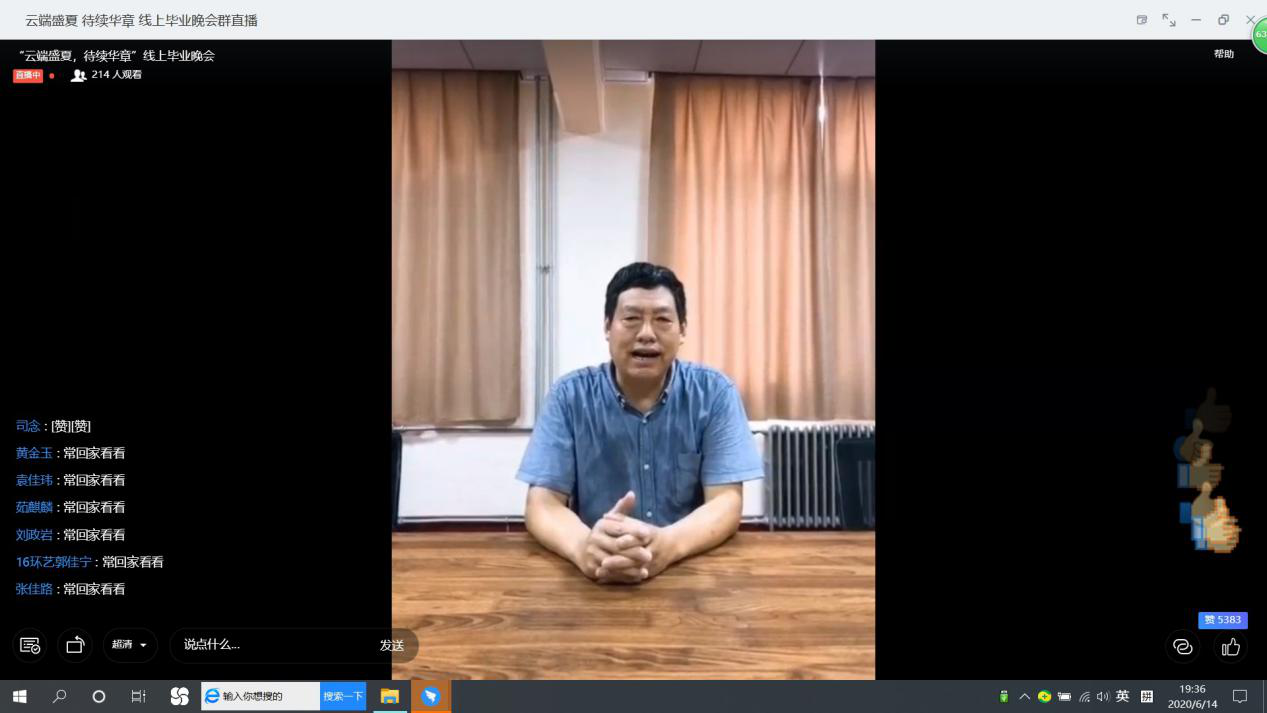1267x713 pixels.
Task: Open DingTalk in the taskbar
Action: point(431,696)
